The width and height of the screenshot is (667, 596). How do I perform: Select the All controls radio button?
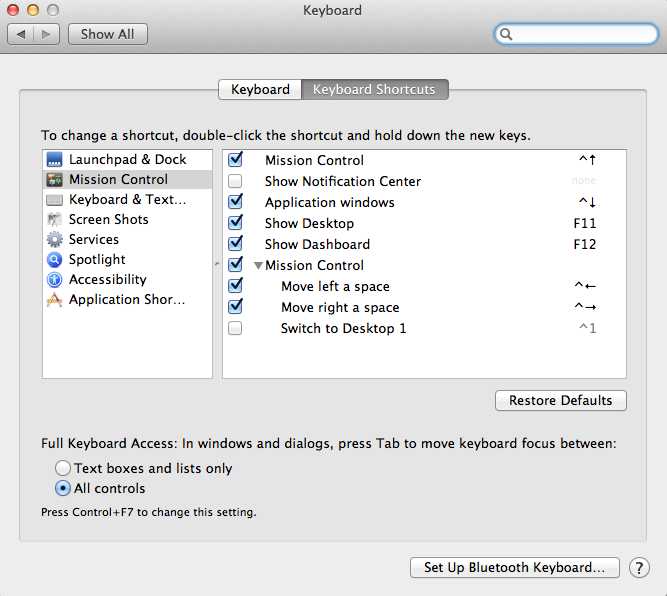pyautogui.click(x=63, y=488)
